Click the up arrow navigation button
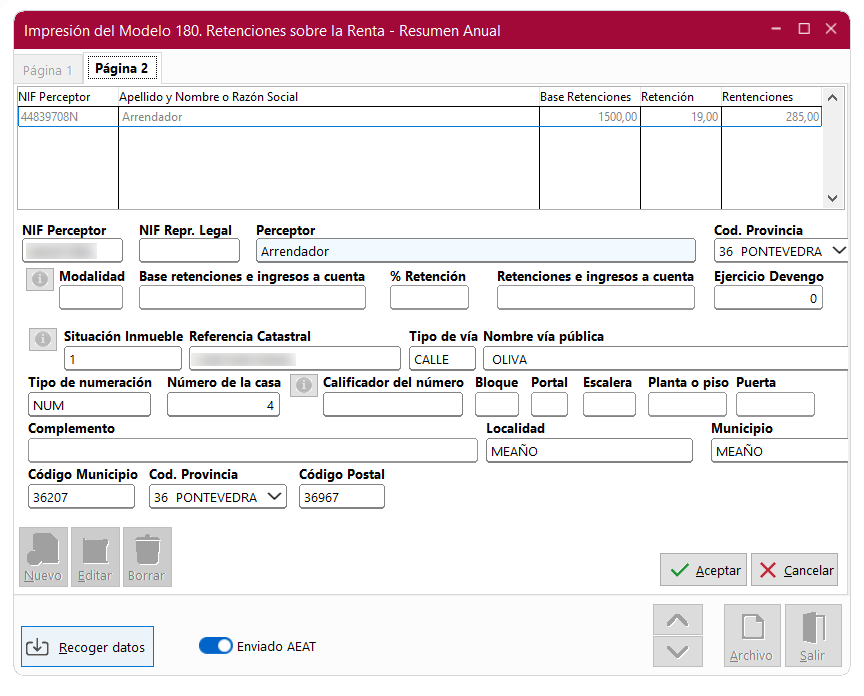Screen dimensions: 864x696 [677, 620]
